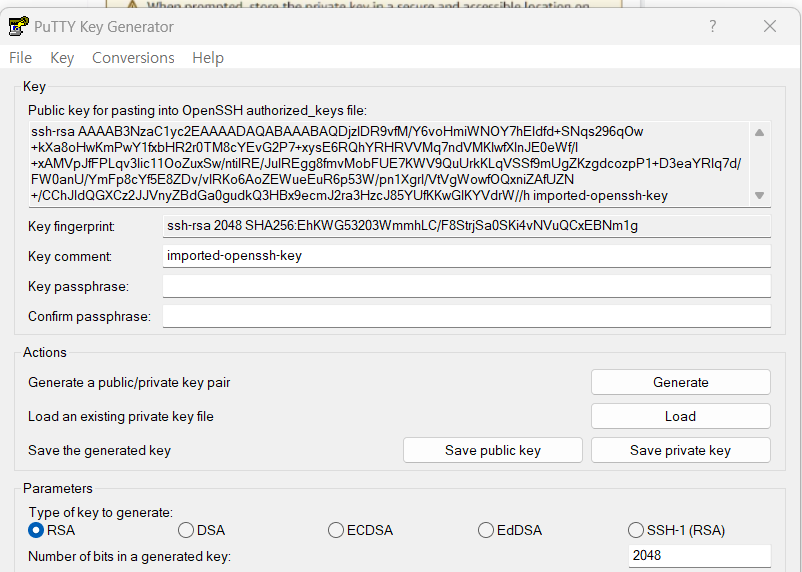Click 'Save the generated key' text
Screen dimensions: 802x572
tap(99, 451)
